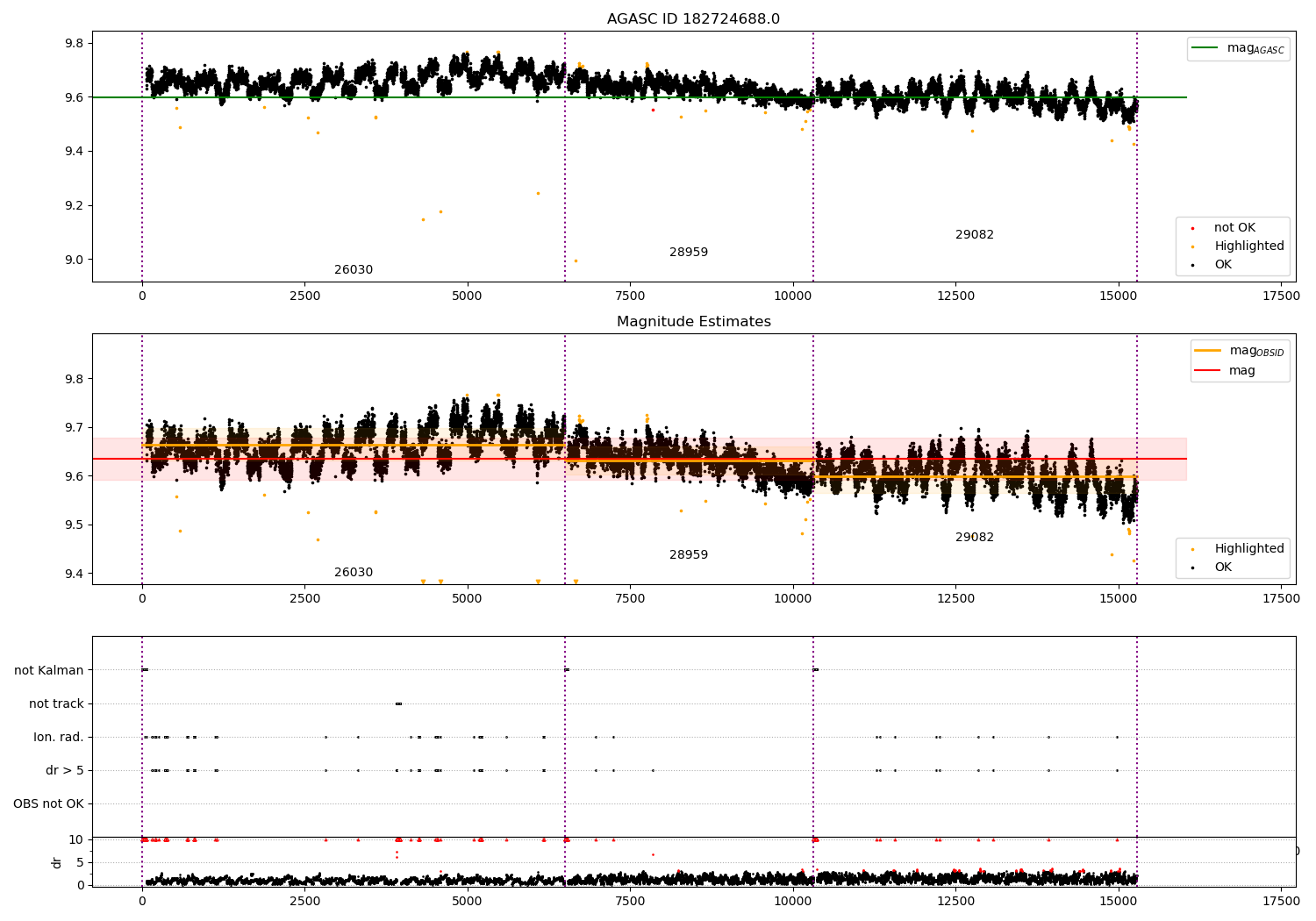The height and width of the screenshot is (921, 1316).
Task: Click the 'OBS not OK' row label
Action: tap(48, 803)
